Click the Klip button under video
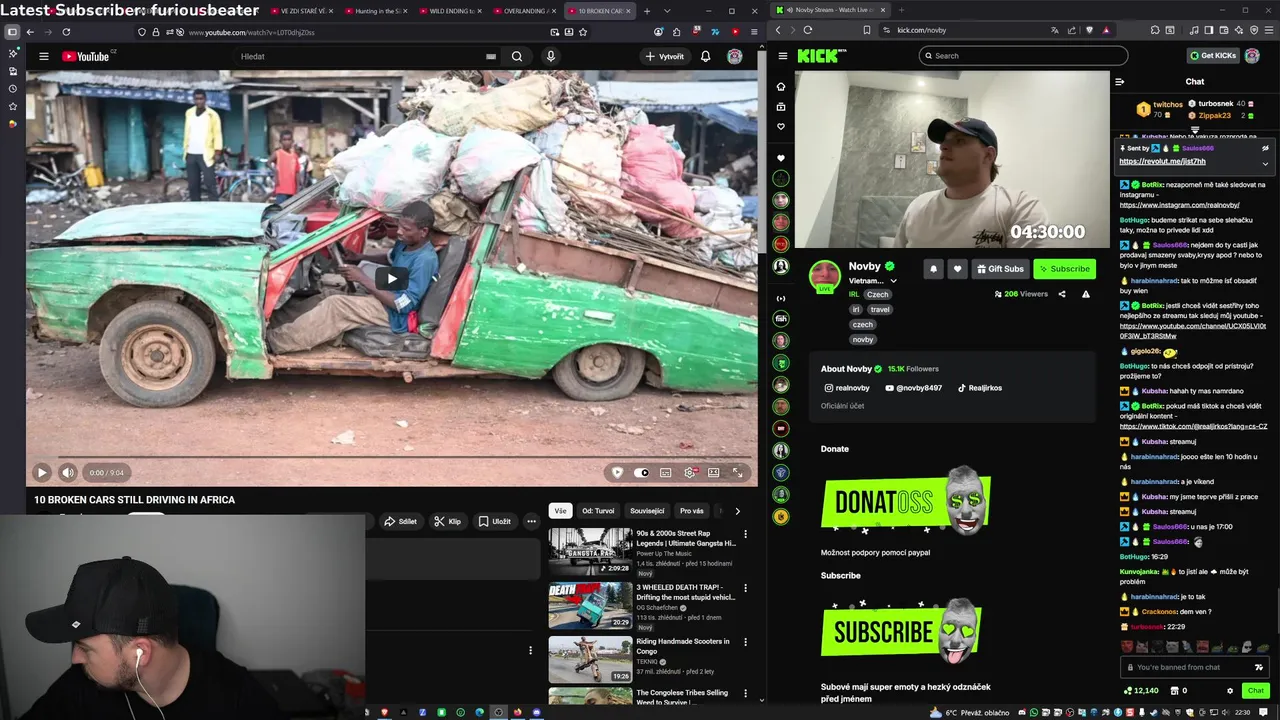Viewport: 1280px width, 720px height. (447, 521)
